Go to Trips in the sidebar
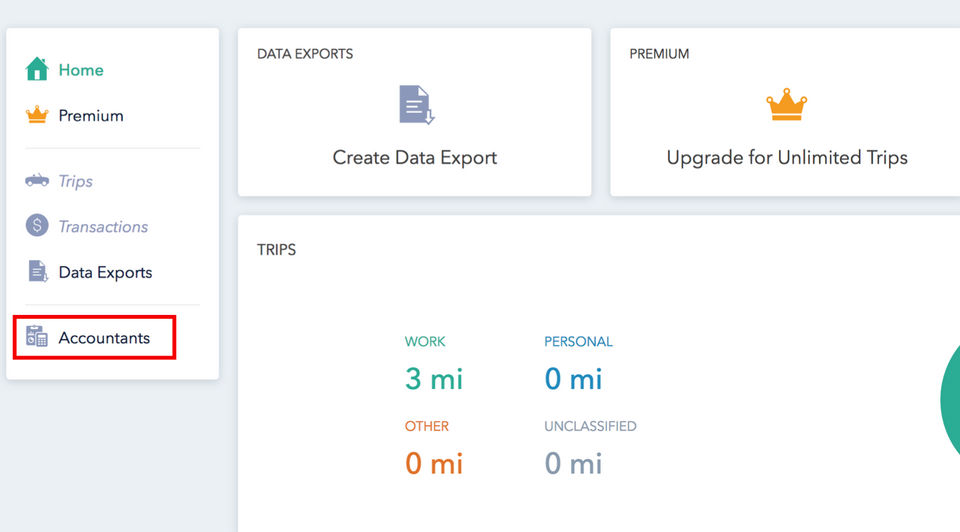960x532 pixels. coord(76,181)
